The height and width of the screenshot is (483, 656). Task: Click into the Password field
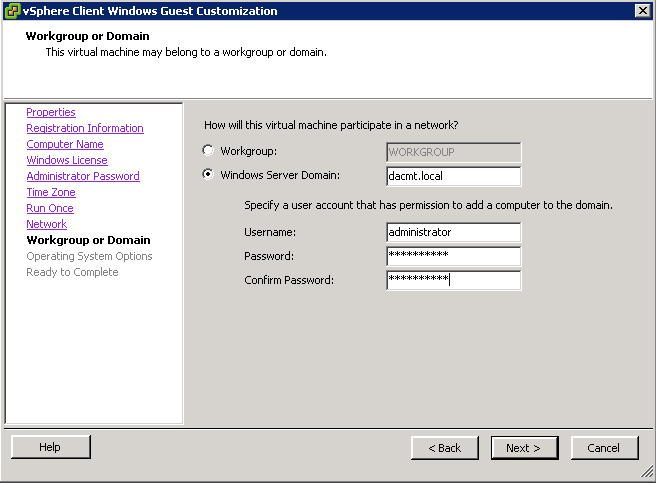point(454,256)
